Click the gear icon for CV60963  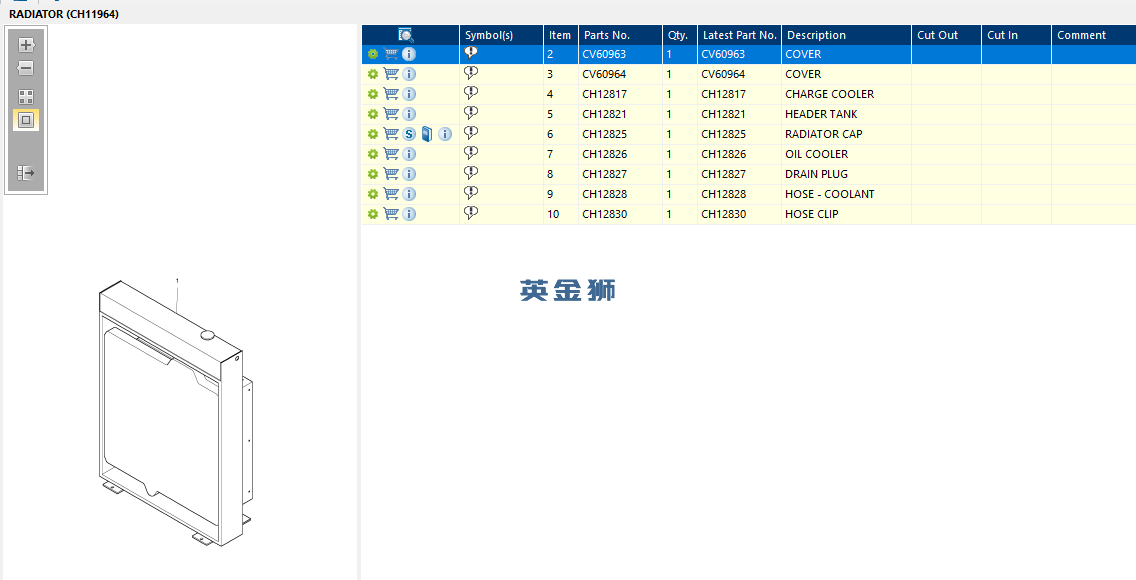(372, 54)
